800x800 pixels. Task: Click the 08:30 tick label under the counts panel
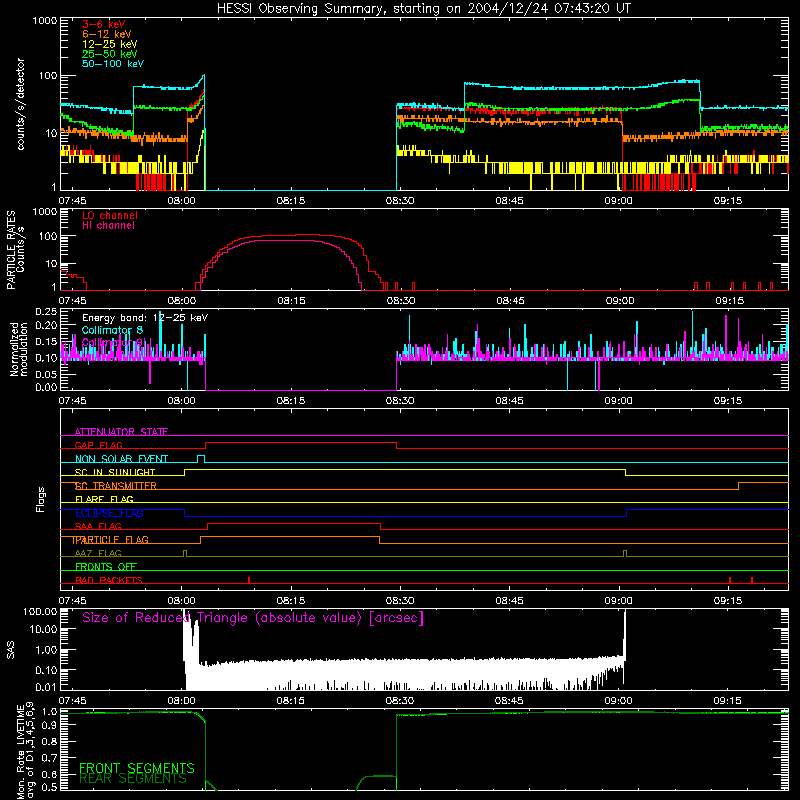(400, 201)
